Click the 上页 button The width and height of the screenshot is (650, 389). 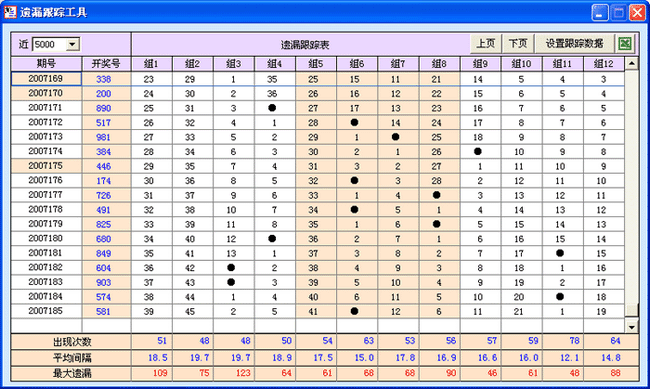(x=485, y=44)
